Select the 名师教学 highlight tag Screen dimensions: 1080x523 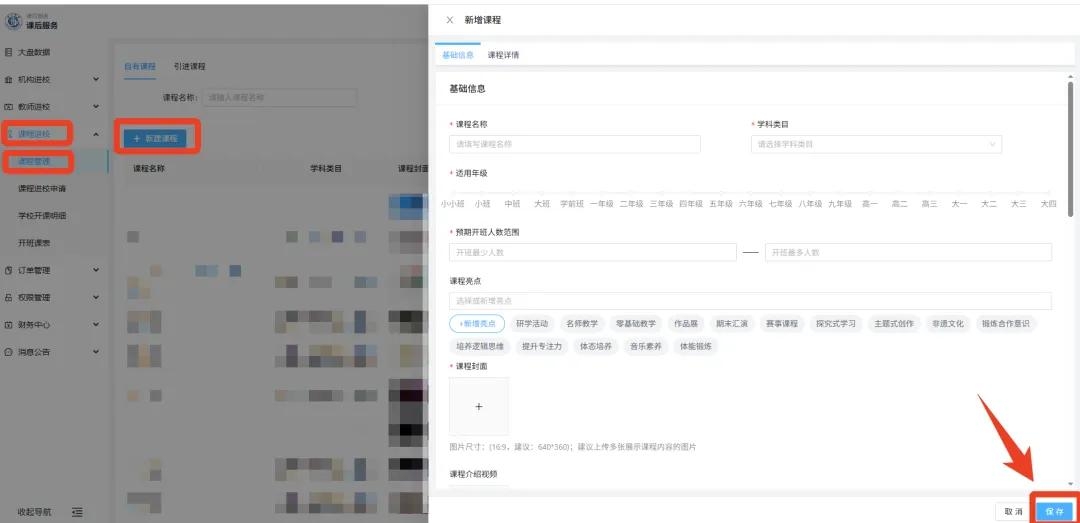[582, 324]
